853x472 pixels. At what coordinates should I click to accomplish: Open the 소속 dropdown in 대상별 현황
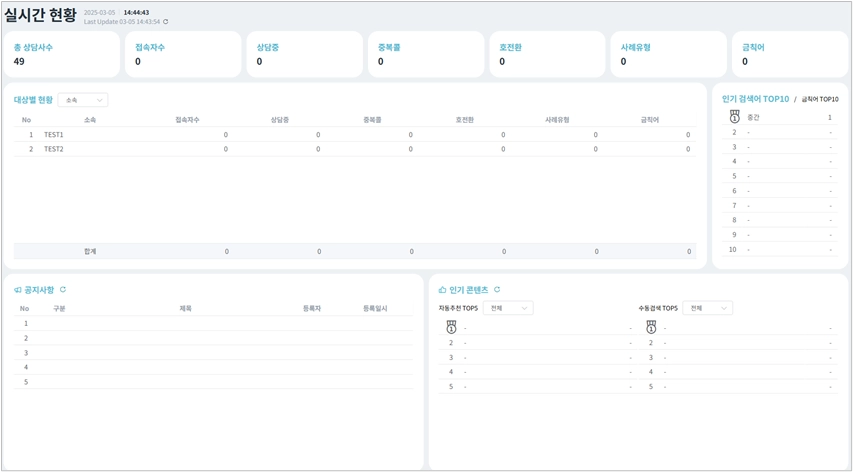83,100
